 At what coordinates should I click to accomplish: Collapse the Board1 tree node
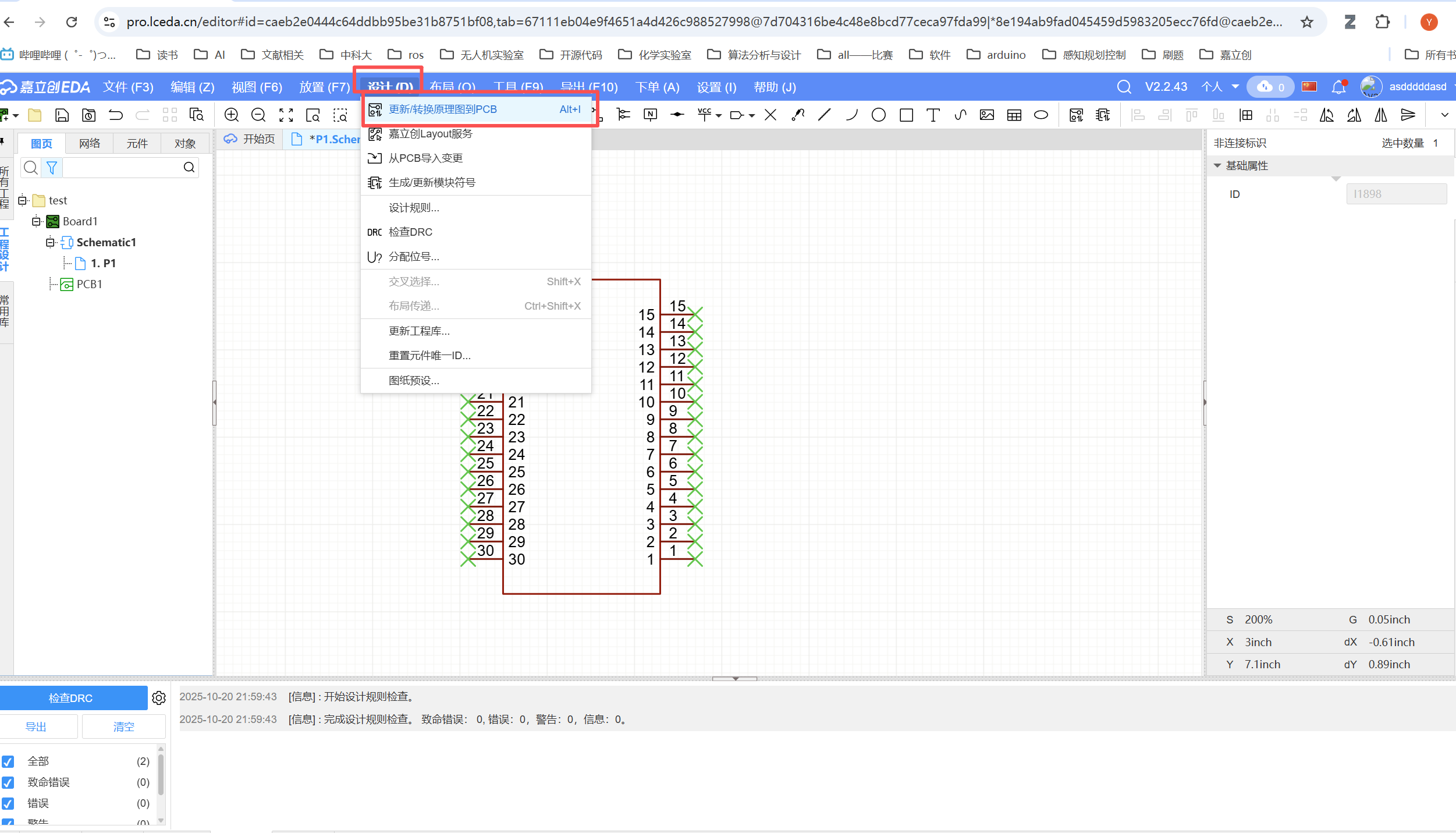36,221
